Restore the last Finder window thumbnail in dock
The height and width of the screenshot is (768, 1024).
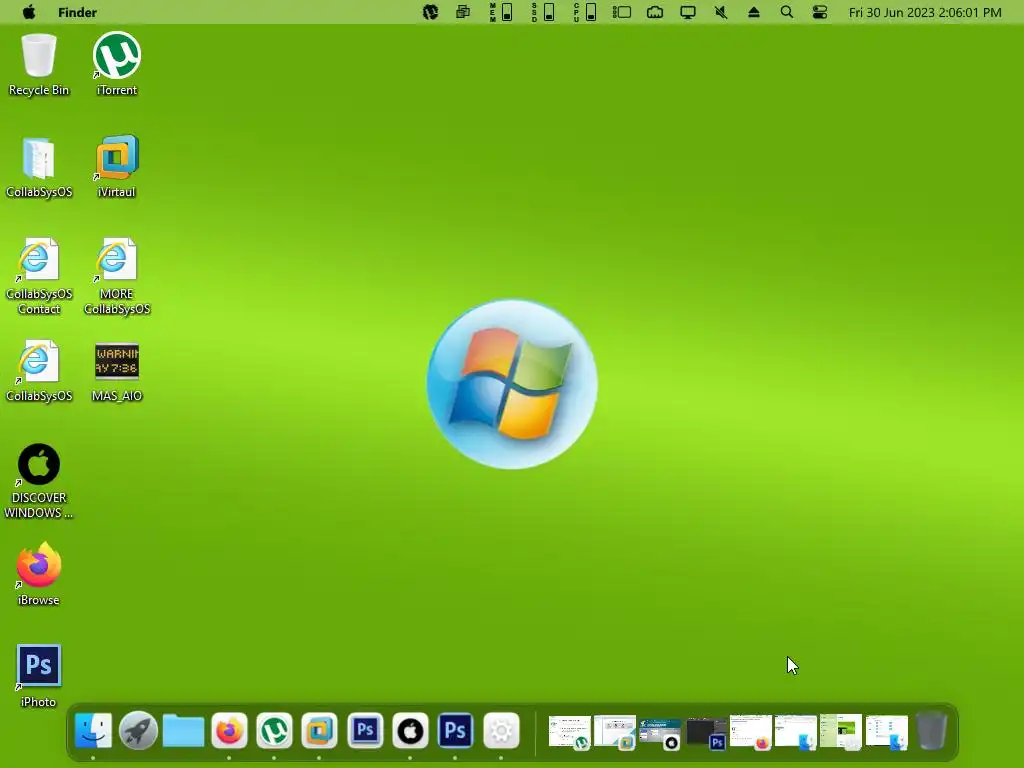[887, 731]
